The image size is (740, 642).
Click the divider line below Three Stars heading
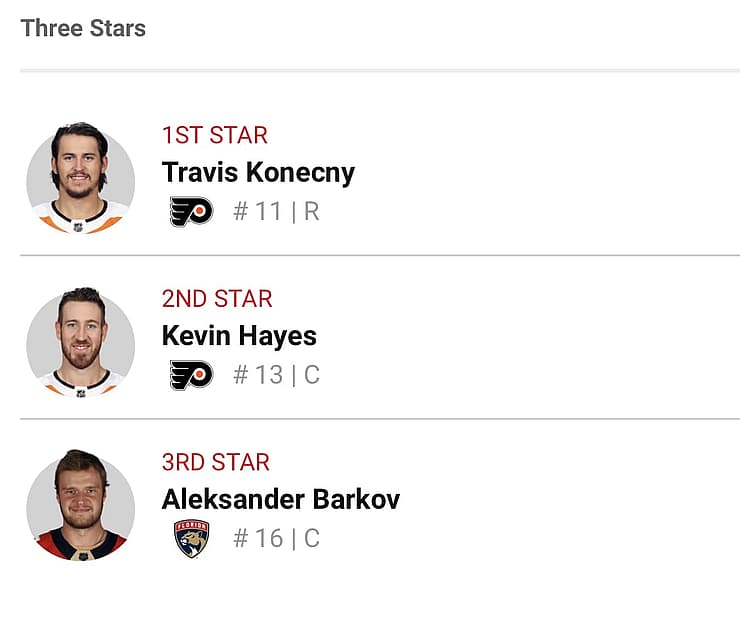pyautogui.click(x=380, y=71)
